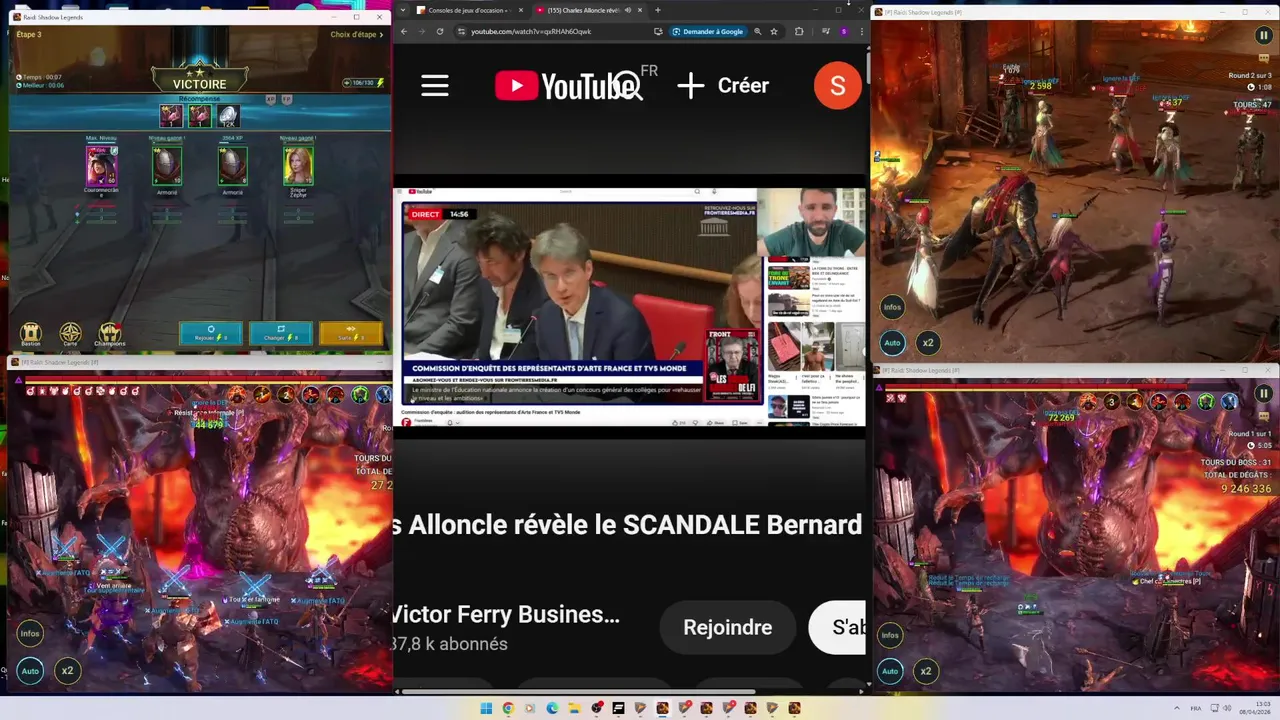Image resolution: width=1280 pixels, height=720 pixels.
Task: Open a new Chrome tab
Action: click(657, 10)
